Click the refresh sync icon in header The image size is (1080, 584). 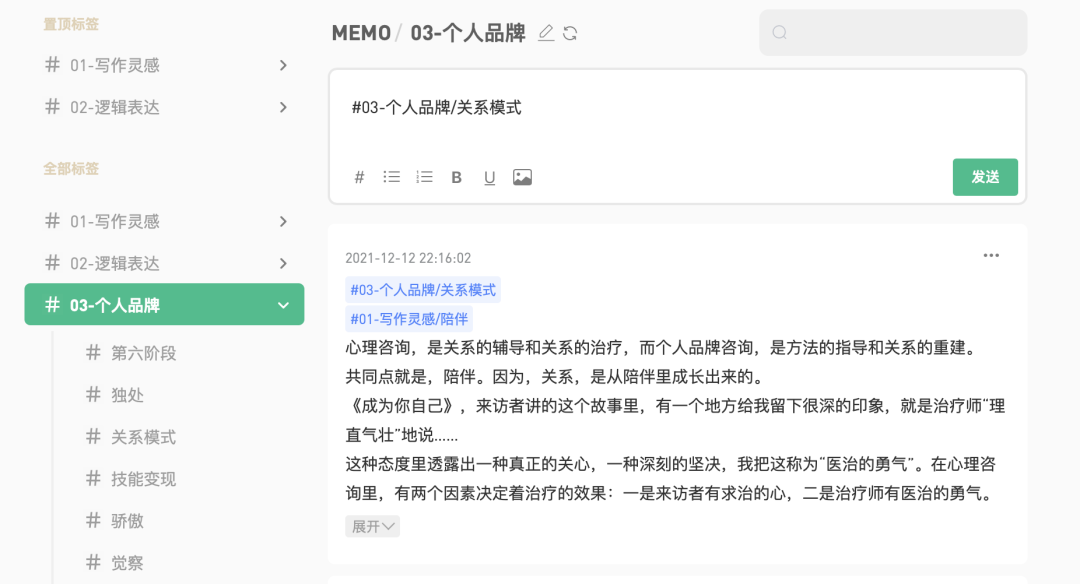[x=570, y=33]
